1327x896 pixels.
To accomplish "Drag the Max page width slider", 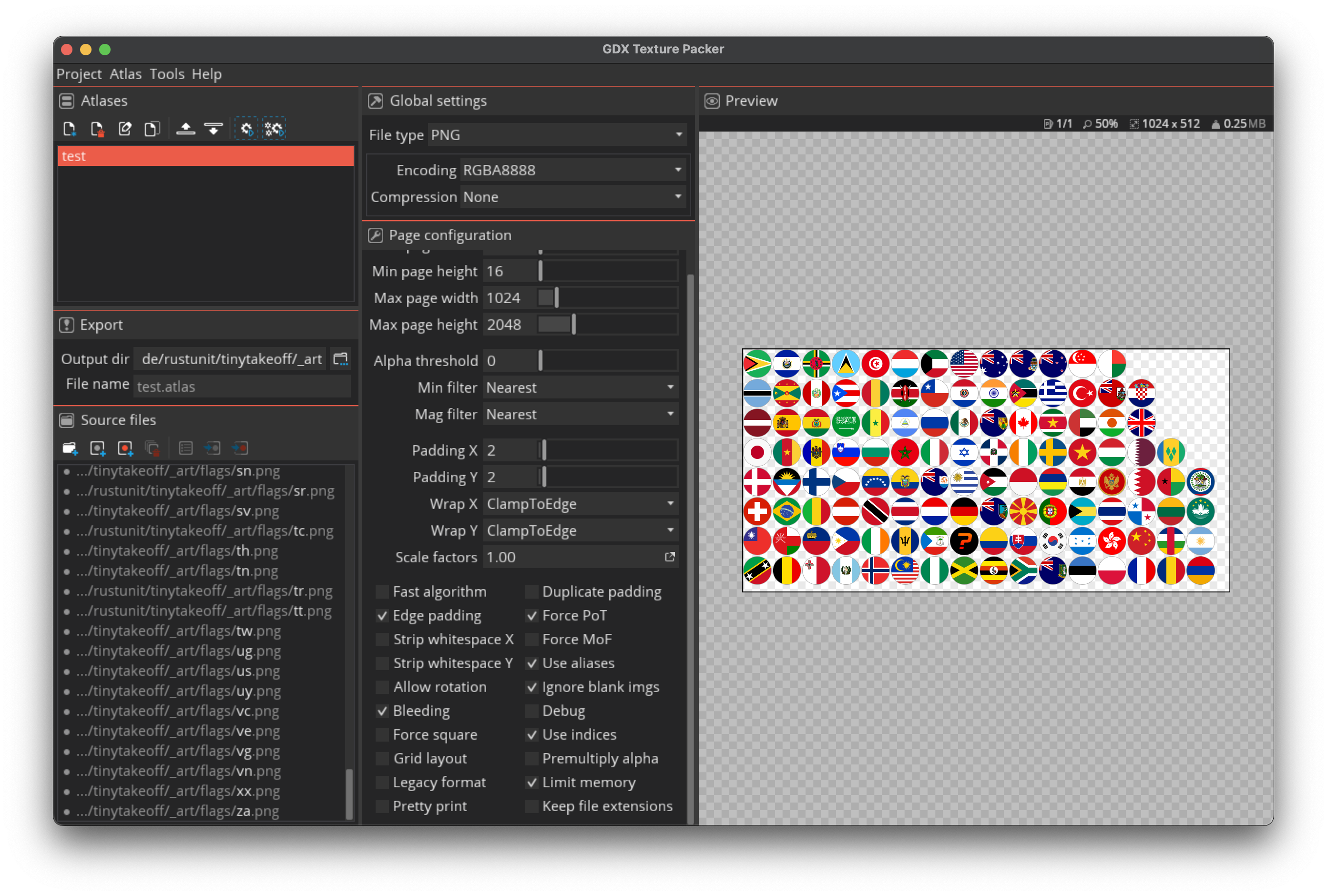I will 554,297.
